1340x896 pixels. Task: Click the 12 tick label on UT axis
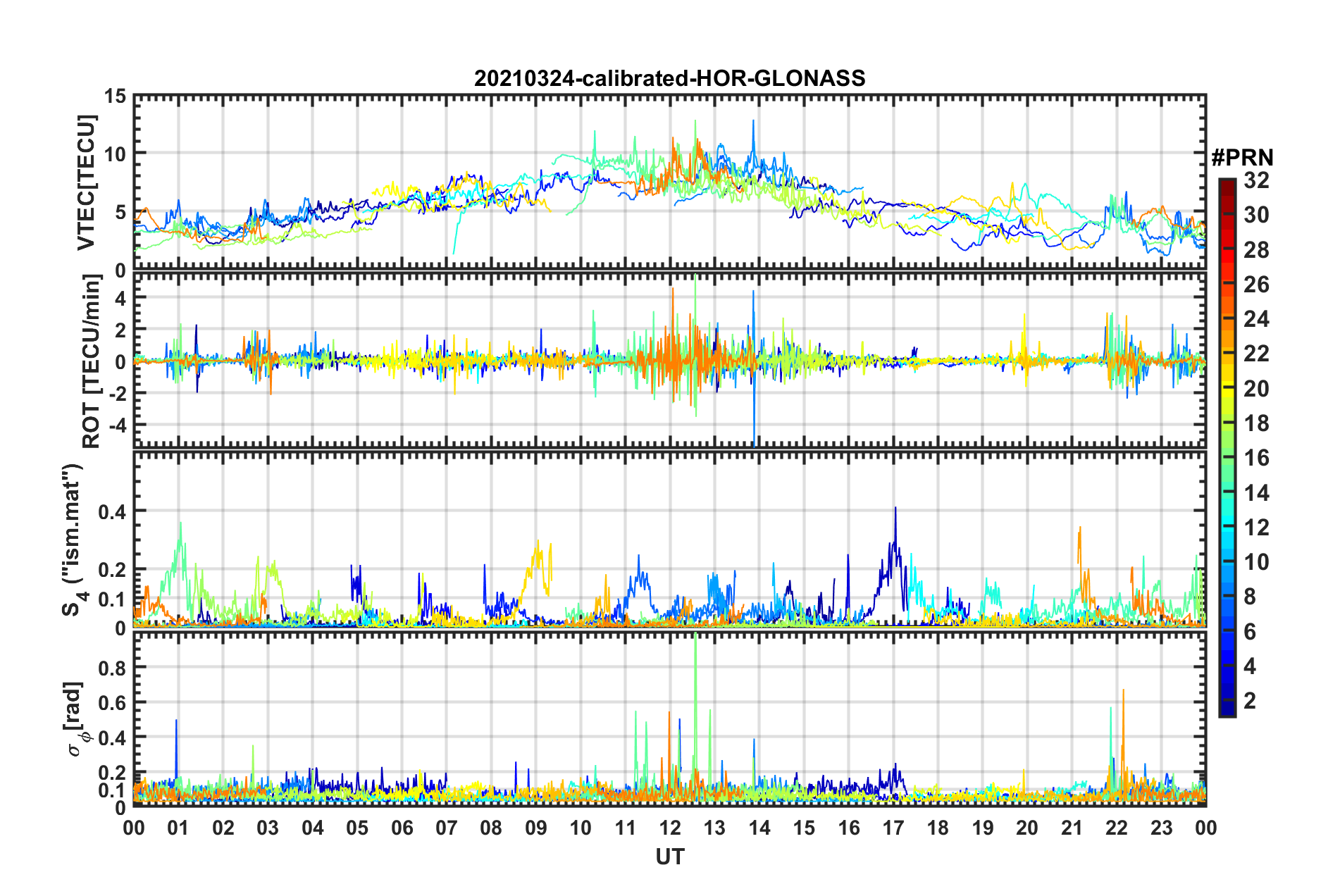[x=670, y=828]
